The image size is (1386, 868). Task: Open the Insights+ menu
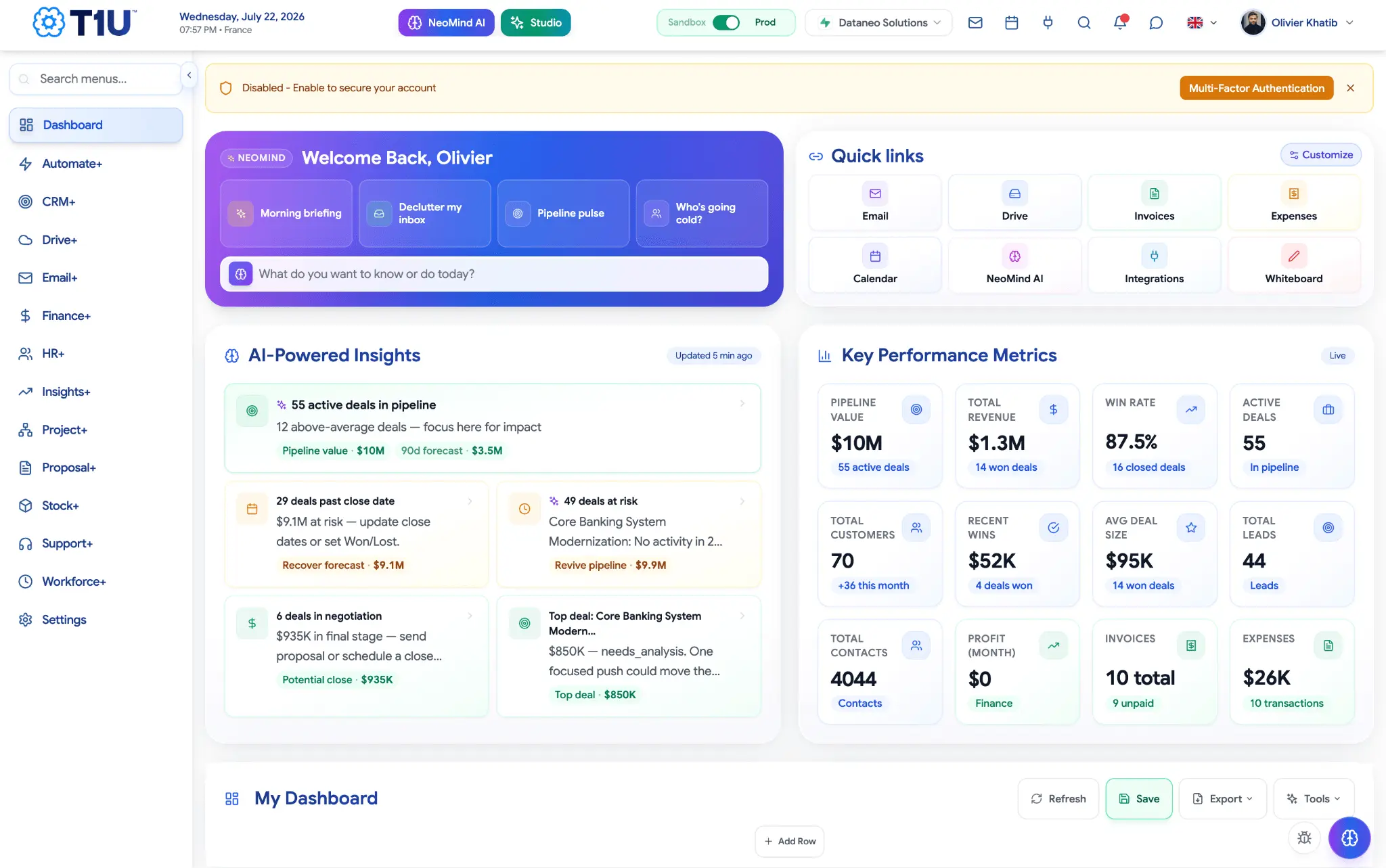96,392
